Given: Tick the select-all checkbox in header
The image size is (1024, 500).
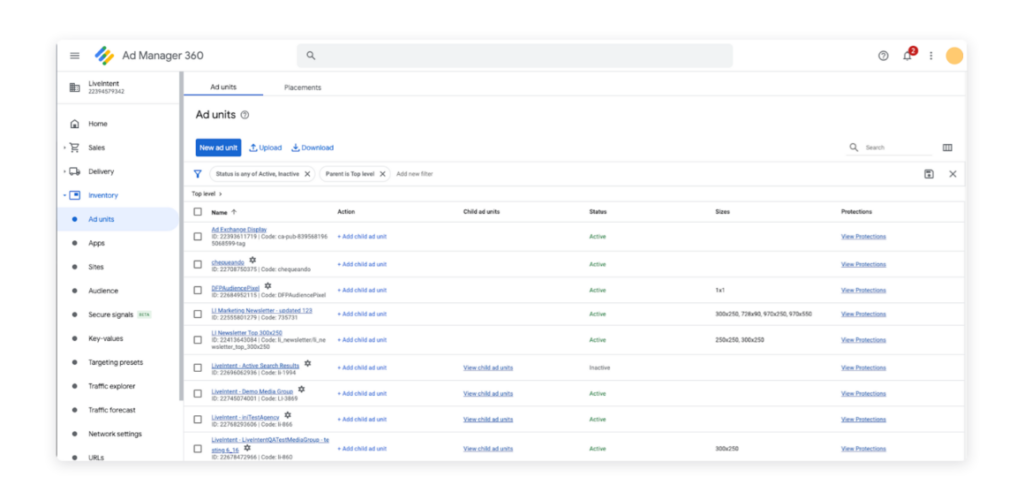Looking at the screenshot, I should (x=198, y=211).
